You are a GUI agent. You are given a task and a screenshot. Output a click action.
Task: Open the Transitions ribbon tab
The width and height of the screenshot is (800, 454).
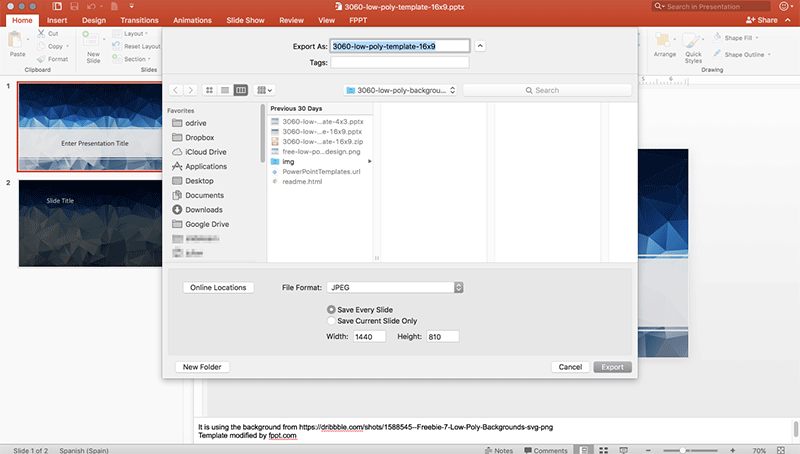tap(139, 19)
